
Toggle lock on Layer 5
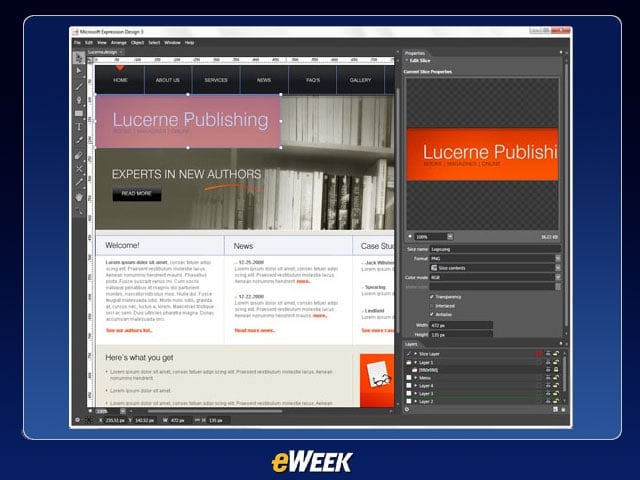coord(556,362)
